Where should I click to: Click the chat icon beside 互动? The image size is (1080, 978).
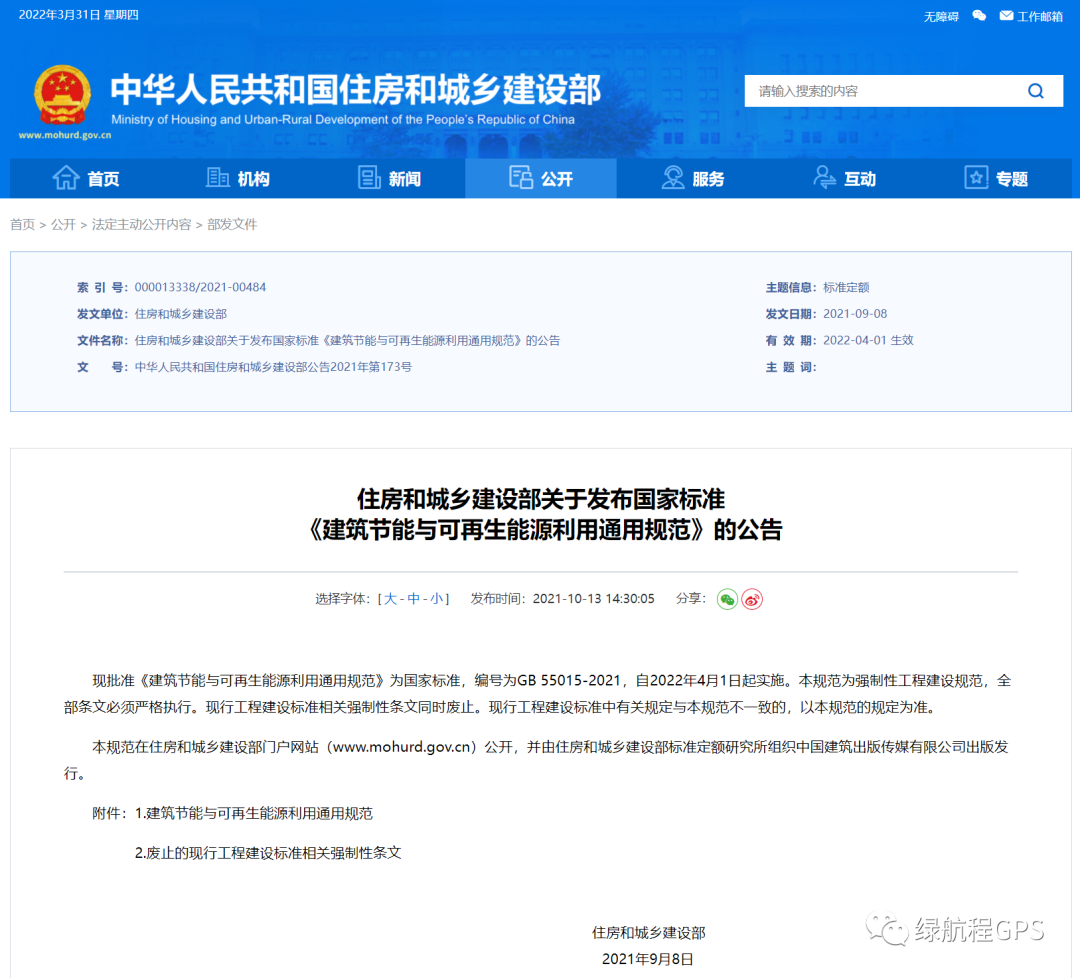(x=824, y=178)
